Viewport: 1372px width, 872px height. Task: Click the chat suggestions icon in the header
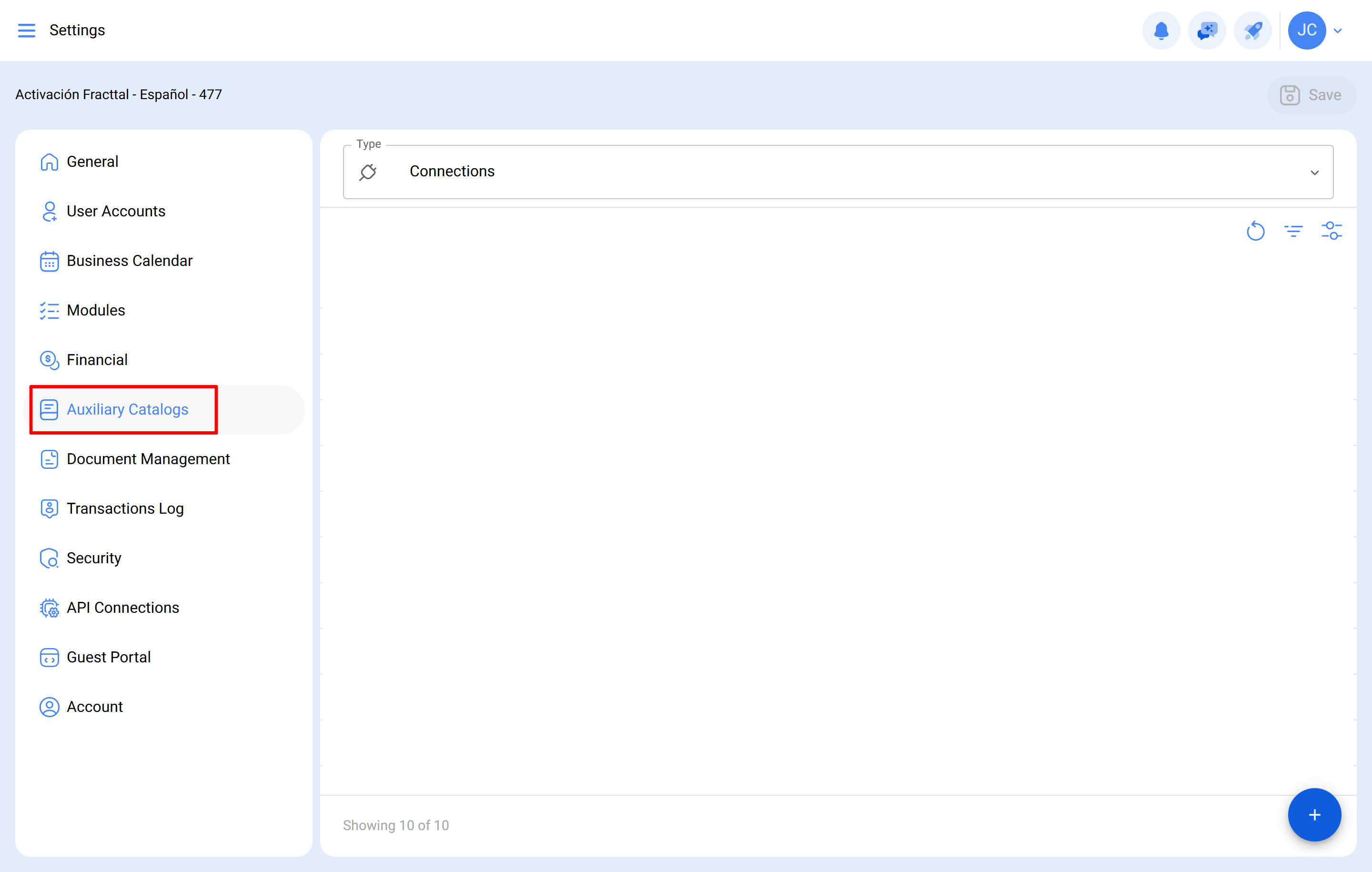1207,30
